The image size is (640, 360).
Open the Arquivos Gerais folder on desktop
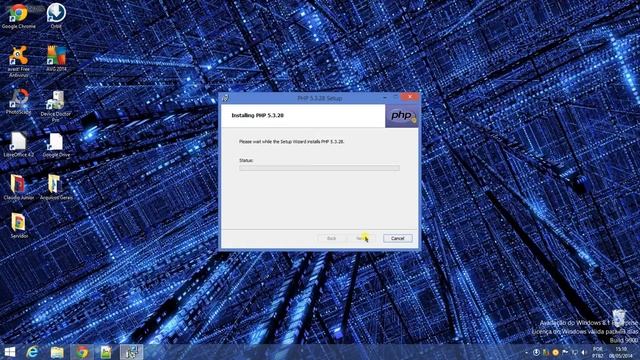[56, 187]
